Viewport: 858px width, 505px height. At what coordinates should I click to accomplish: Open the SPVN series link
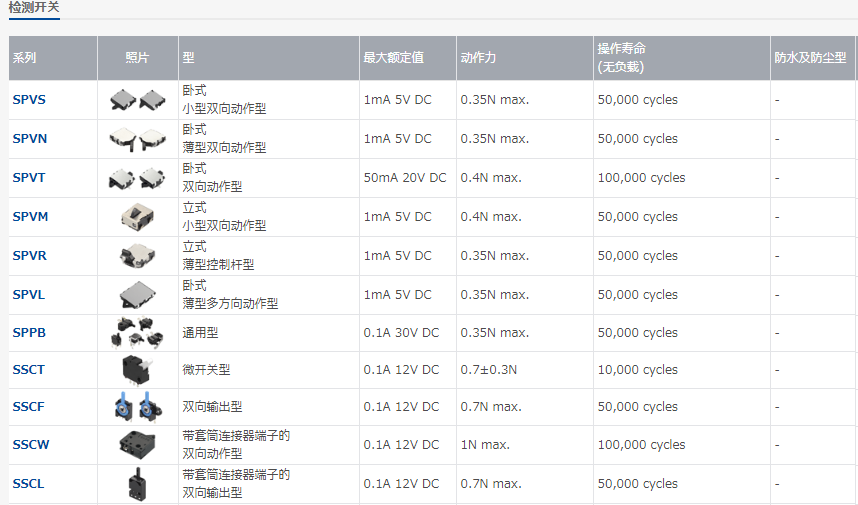[30, 139]
